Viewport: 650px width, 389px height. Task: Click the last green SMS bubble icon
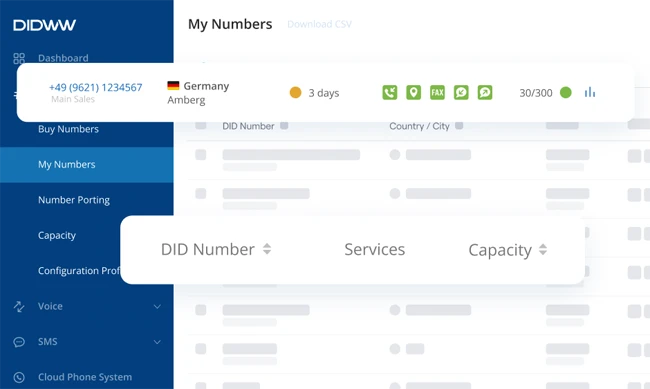[x=485, y=92]
